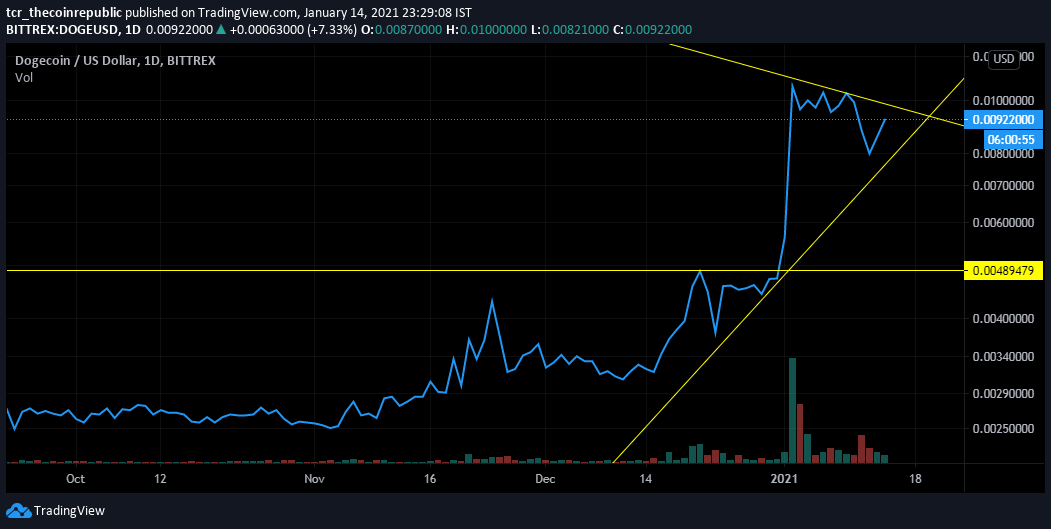The width and height of the screenshot is (1051, 529).
Task: Click tcr_thecoinrepublic author name
Action: (x=64, y=12)
